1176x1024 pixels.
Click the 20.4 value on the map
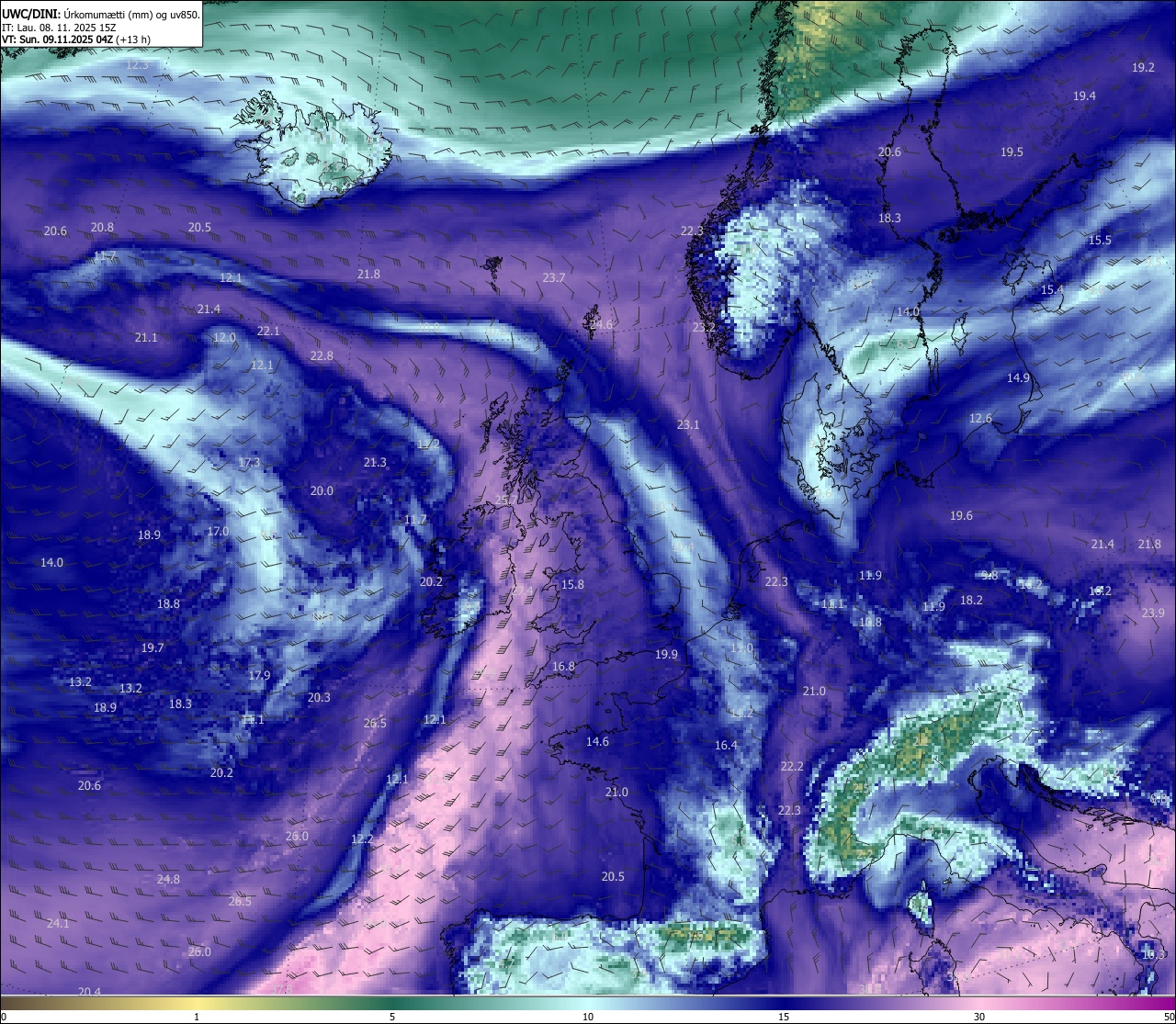89,991
